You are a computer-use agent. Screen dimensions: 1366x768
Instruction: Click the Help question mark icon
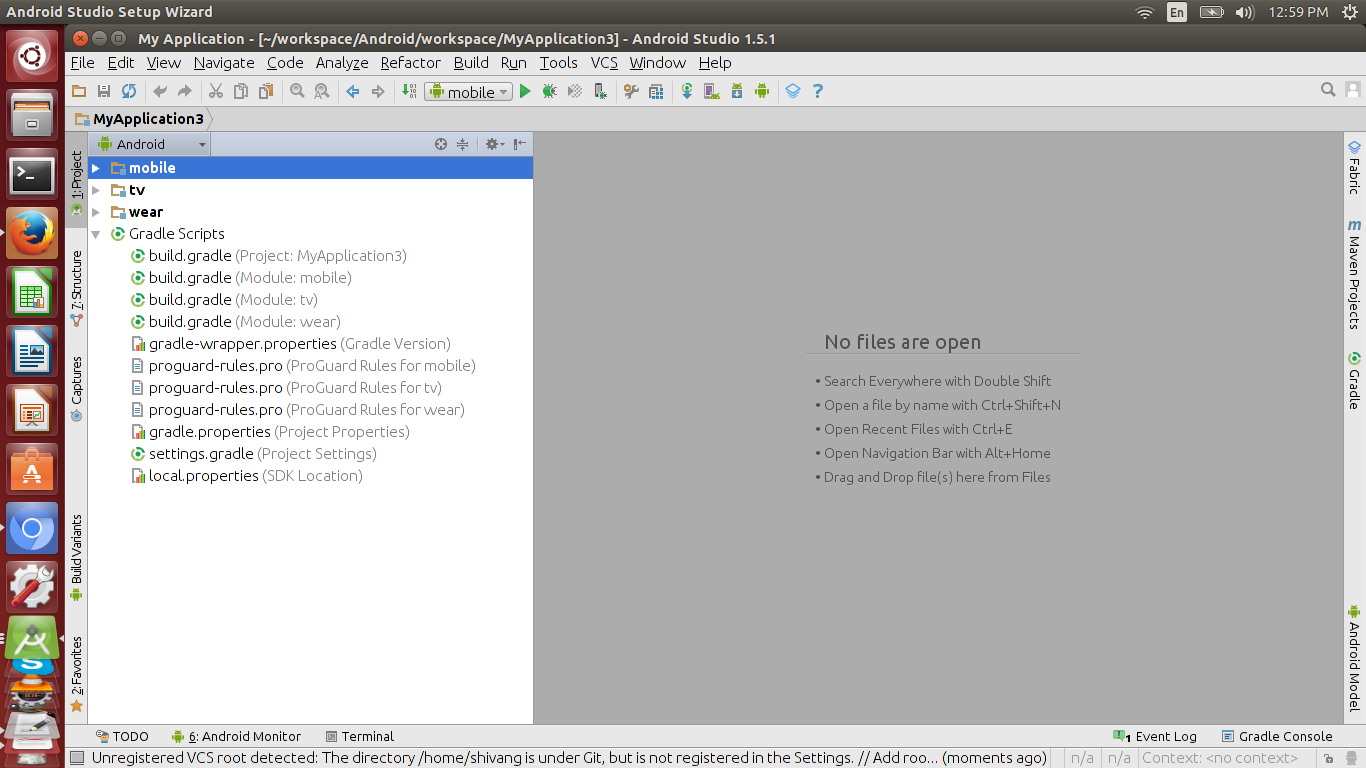818,91
